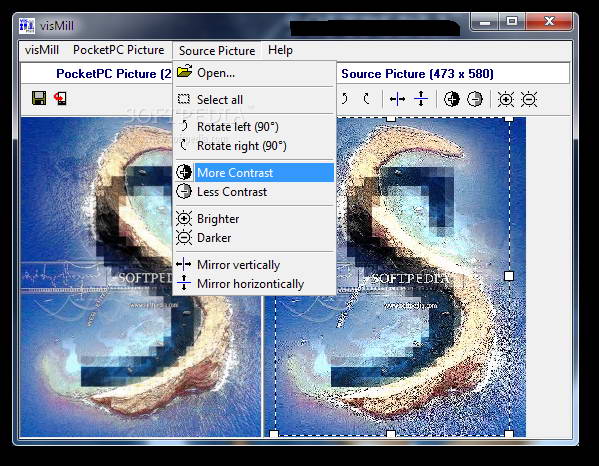Click the rotate right toolbar icon

tap(367, 99)
